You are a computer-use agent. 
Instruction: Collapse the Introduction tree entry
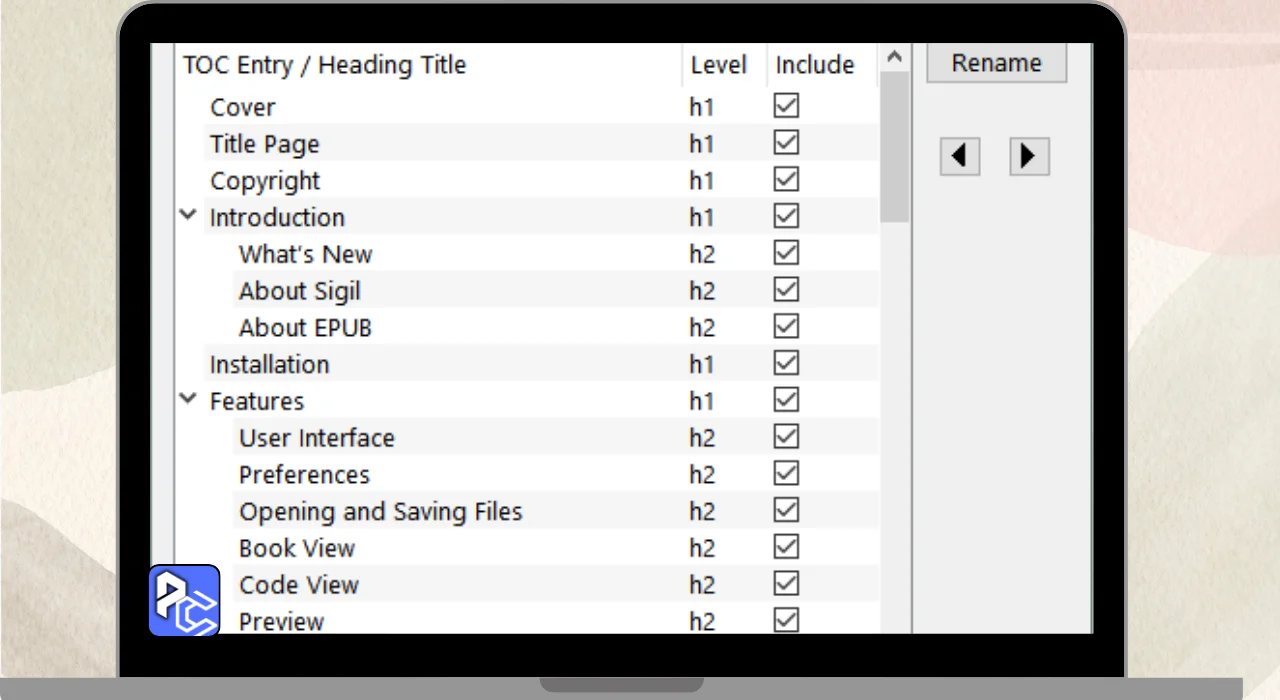pos(188,215)
